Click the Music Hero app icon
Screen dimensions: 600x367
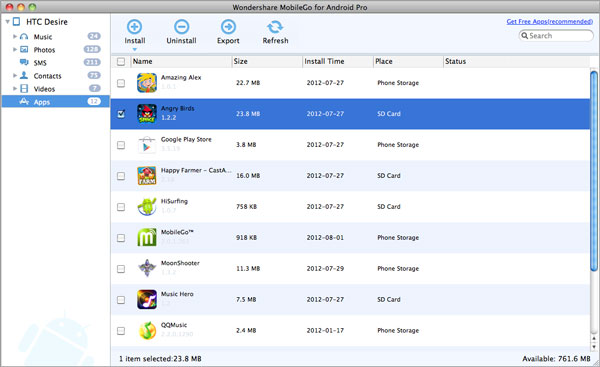(x=147, y=299)
